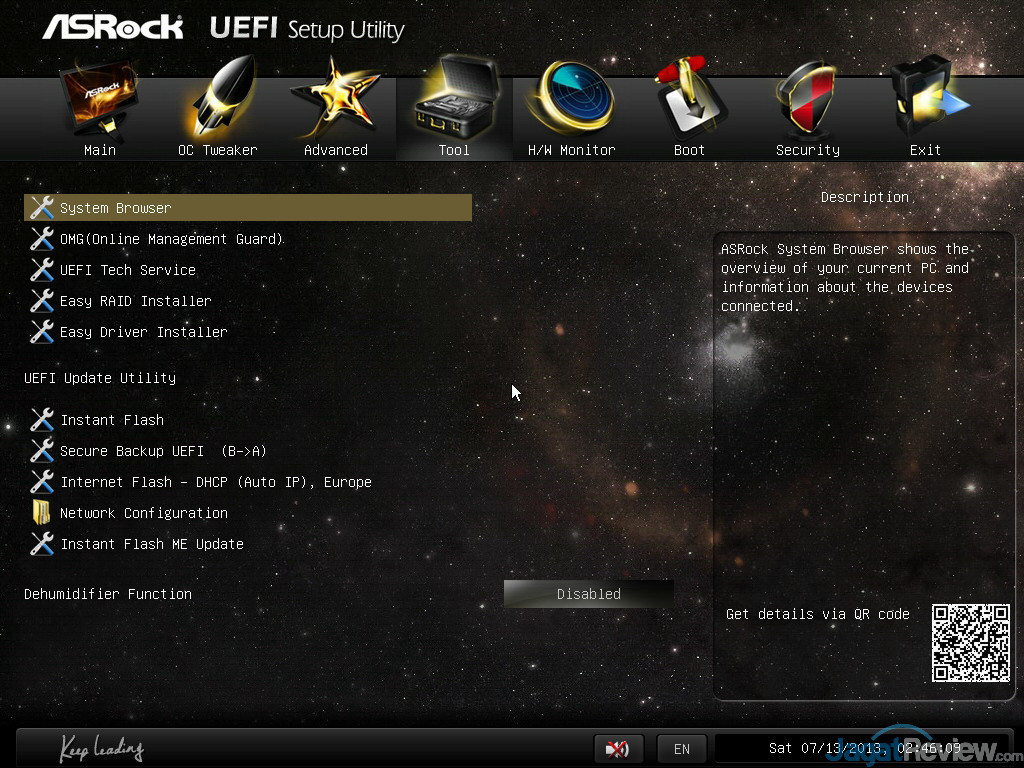Open the Dehumidifier Function Disabled dropdown

(588, 594)
